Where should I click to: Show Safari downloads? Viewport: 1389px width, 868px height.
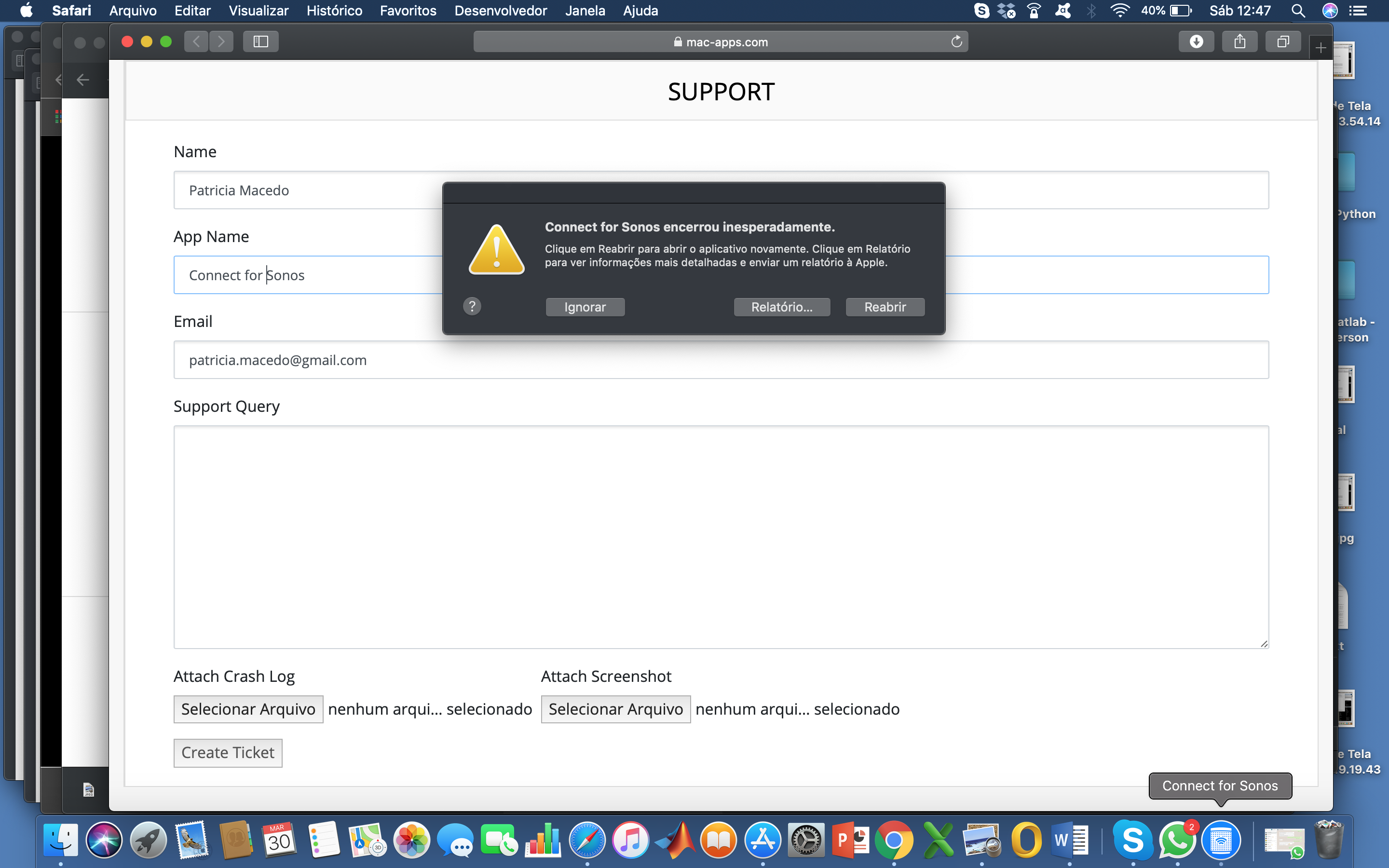pyautogui.click(x=1196, y=41)
